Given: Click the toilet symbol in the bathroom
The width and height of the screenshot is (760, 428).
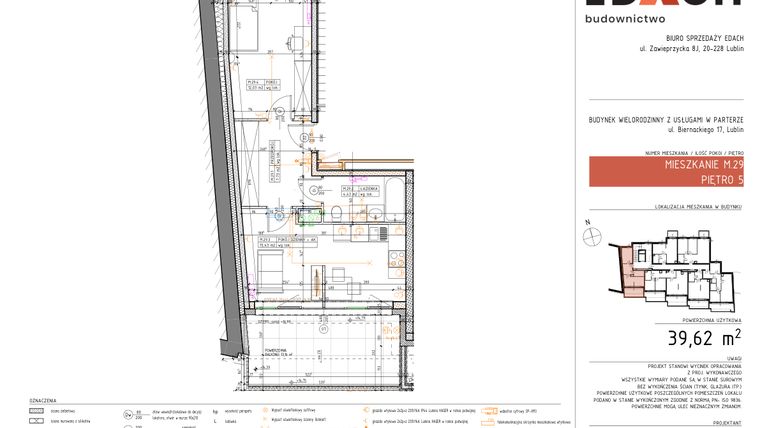Looking at the screenshot, I should (336, 212).
